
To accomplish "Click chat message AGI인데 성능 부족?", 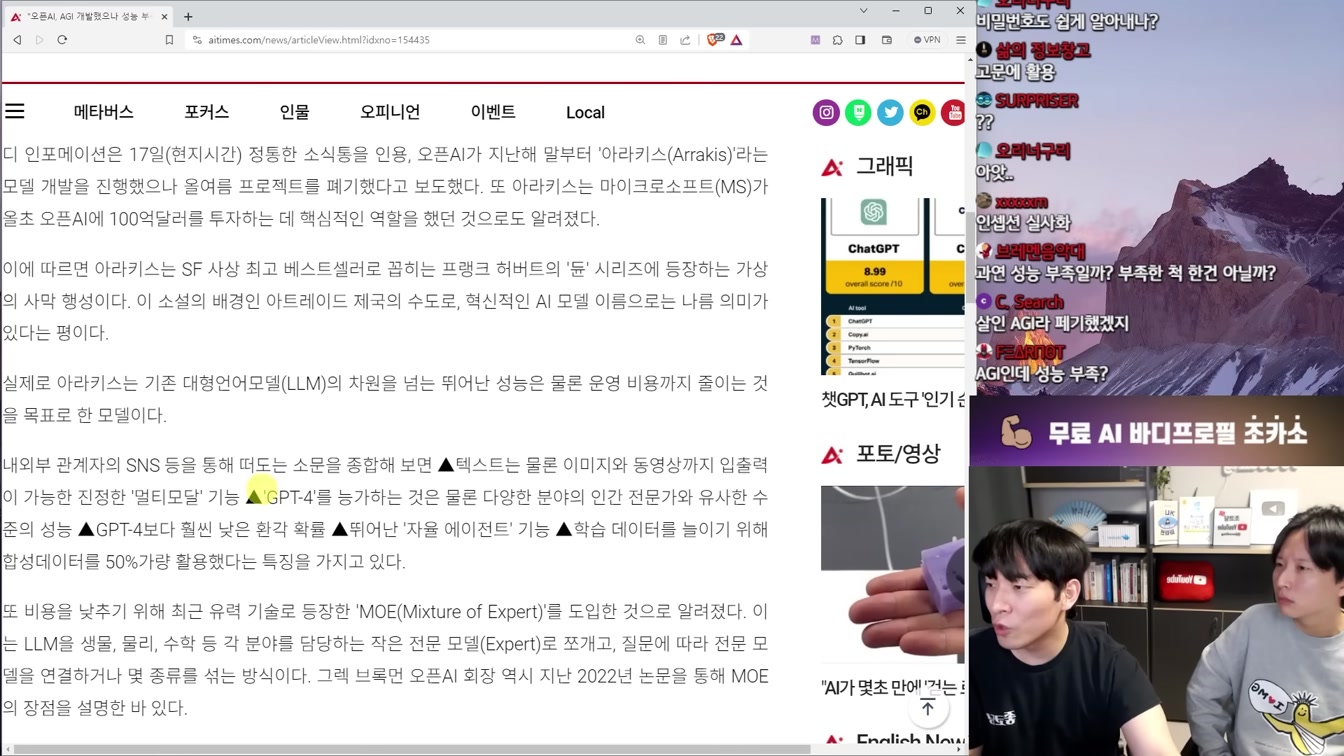I will (1042, 374).
